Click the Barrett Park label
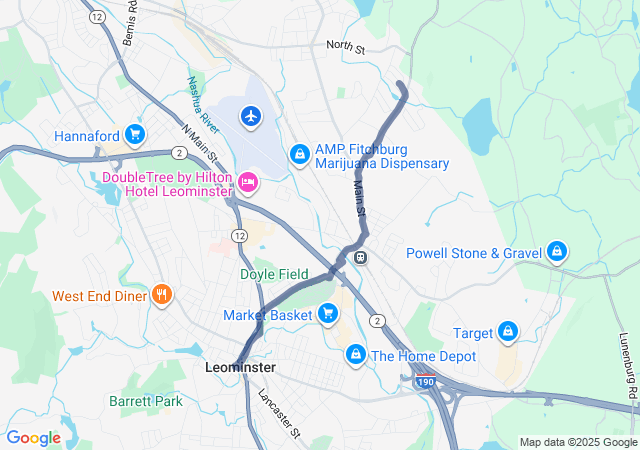 tap(146, 401)
